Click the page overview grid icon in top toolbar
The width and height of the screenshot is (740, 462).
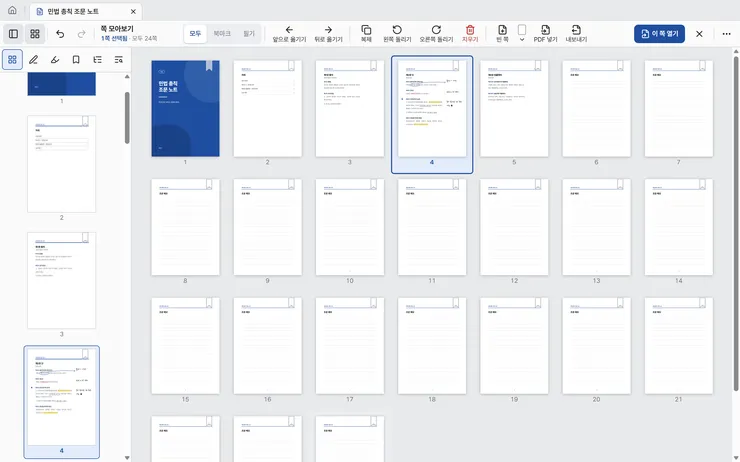click(x=35, y=34)
